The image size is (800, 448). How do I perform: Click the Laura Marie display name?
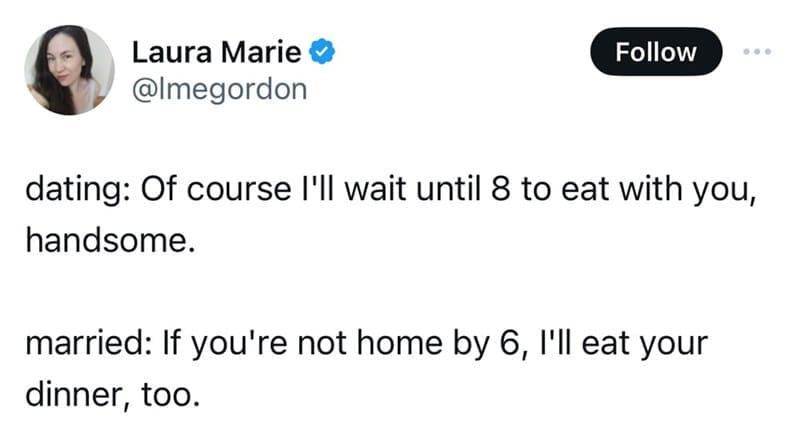pyautogui.click(x=218, y=49)
